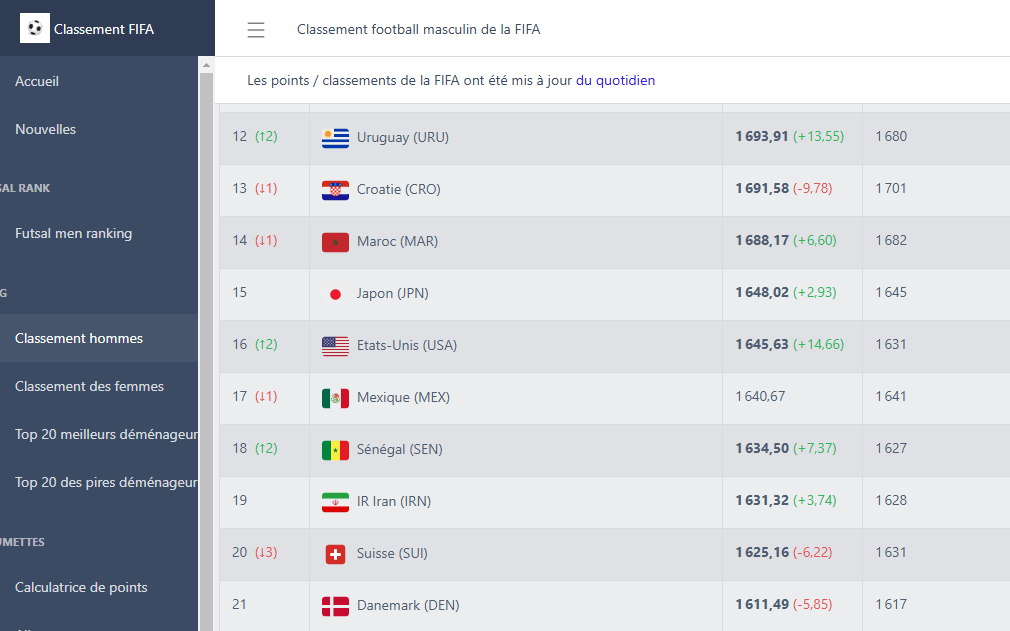The height and width of the screenshot is (631, 1010).
Task: Open Calculatrice de points page
Action: [x=81, y=587]
